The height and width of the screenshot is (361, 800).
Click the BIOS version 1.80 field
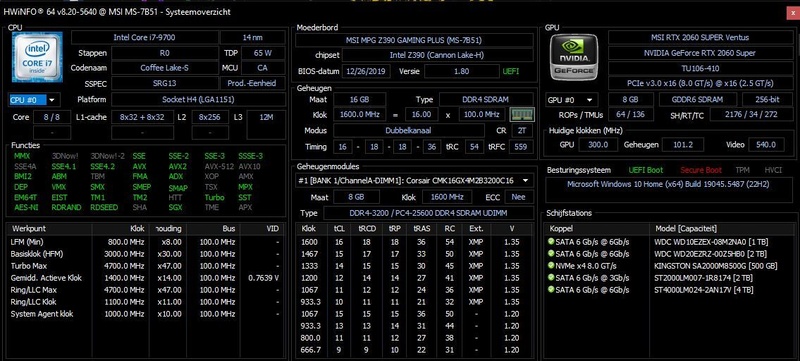tap(461, 71)
